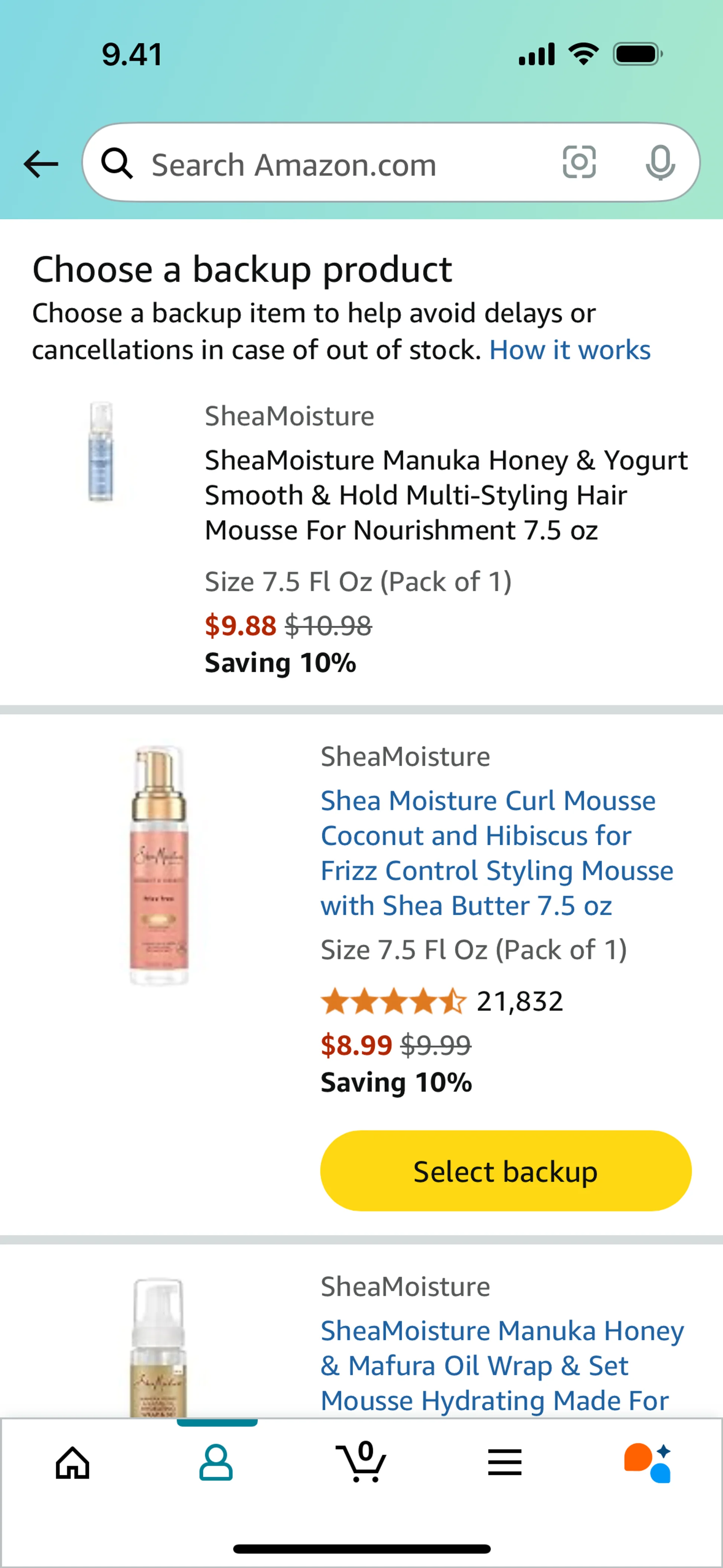Viewport: 723px width, 1568px height.
Task: Tap the Manuka Honey Yogurt mousse thumbnail
Action: [x=101, y=451]
